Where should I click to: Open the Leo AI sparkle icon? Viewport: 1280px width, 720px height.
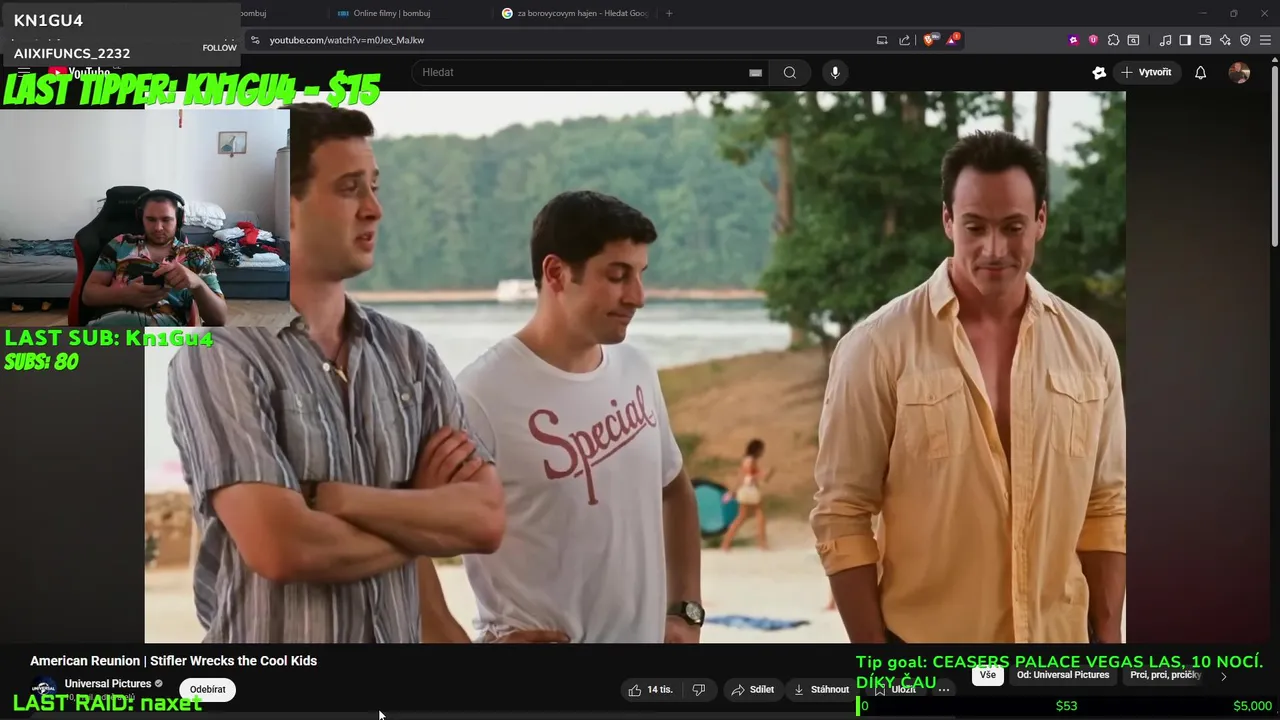(1225, 40)
